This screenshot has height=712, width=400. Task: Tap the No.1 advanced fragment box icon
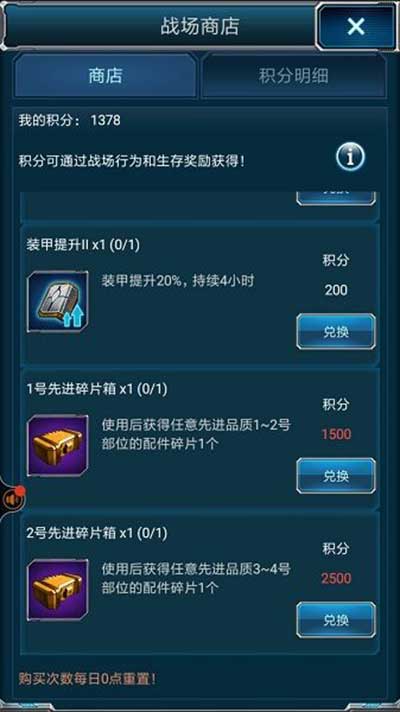coord(58,445)
